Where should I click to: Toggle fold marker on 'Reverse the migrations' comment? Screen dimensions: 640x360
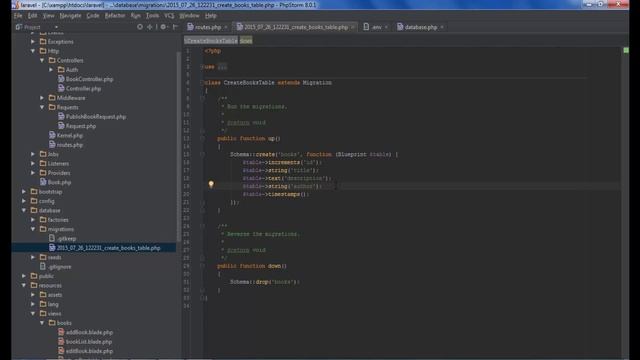(x=202, y=226)
